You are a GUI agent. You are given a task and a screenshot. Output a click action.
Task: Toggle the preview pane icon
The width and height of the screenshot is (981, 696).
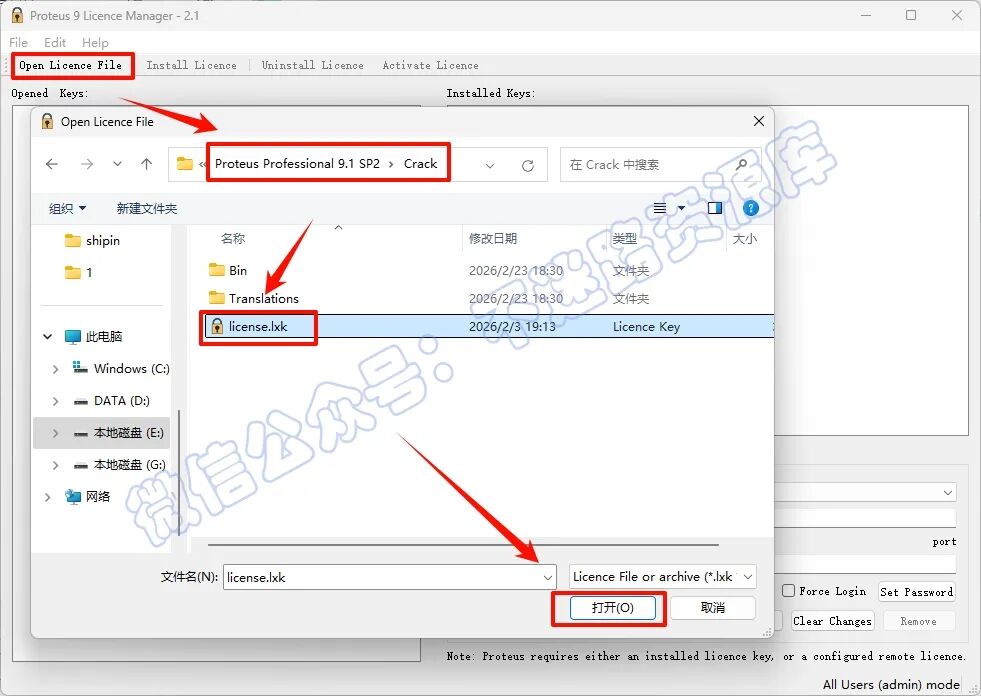(714, 208)
